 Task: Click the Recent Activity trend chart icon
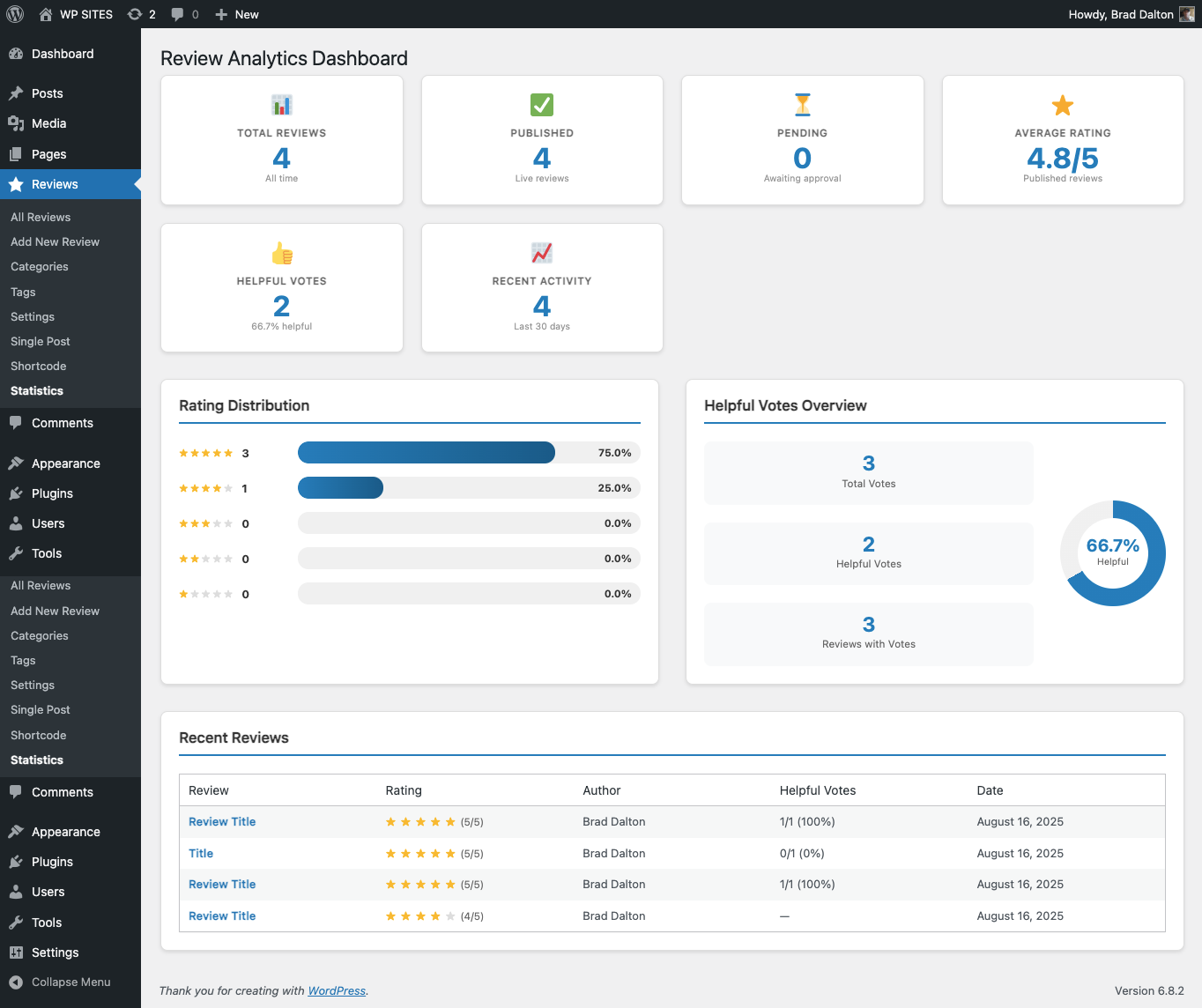[542, 253]
